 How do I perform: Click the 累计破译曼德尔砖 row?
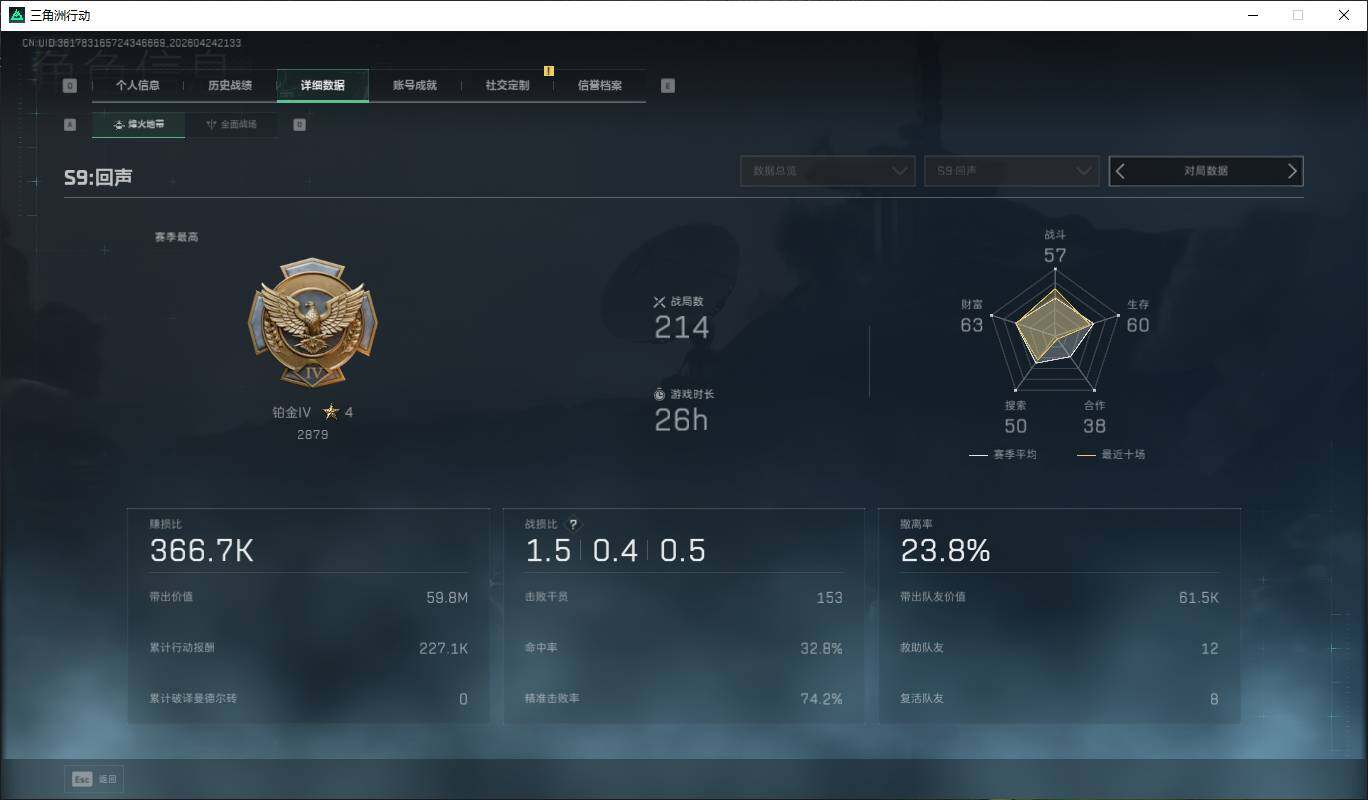pyautogui.click(x=308, y=699)
